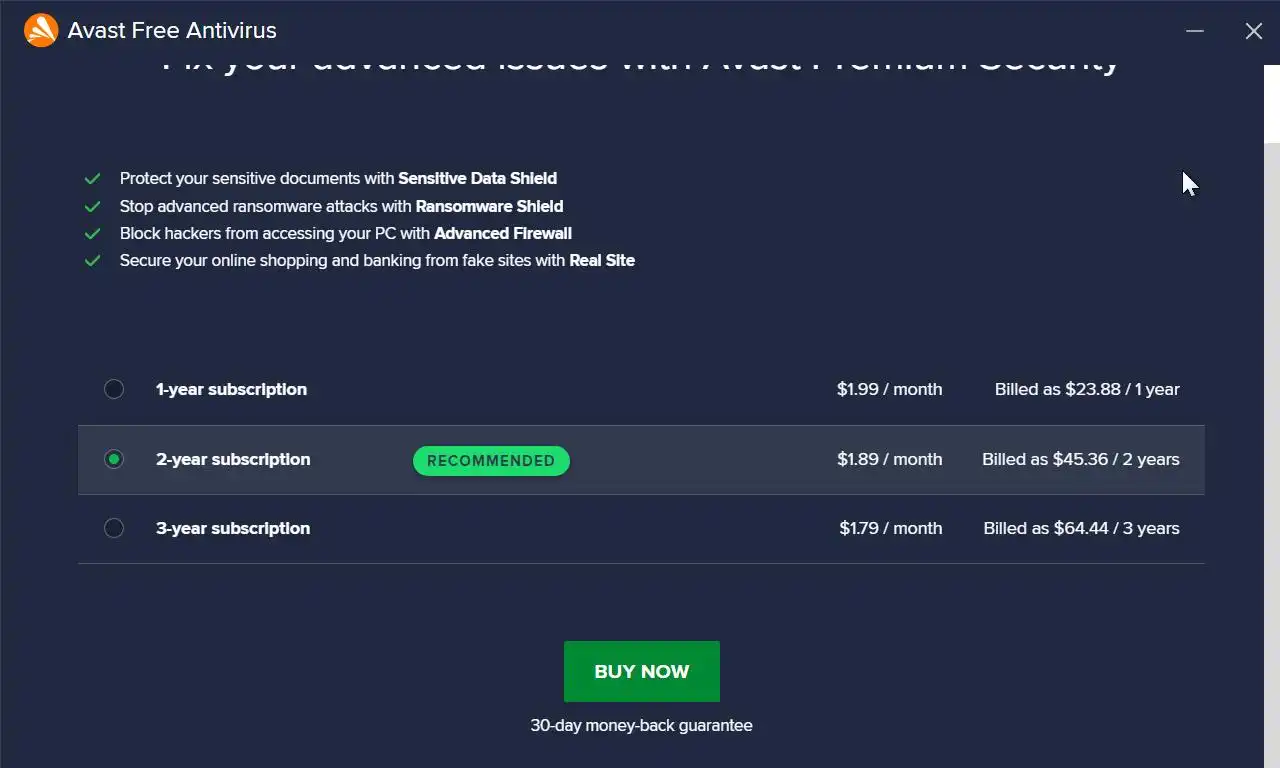Click the Avast logo icon
Image resolution: width=1280 pixels, height=768 pixels.
(x=41, y=31)
